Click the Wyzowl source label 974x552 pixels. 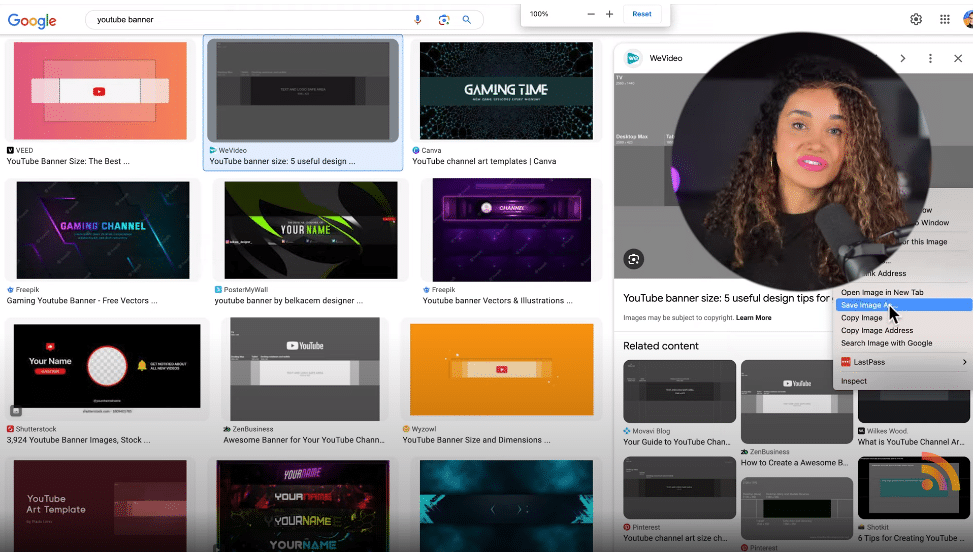coord(419,429)
